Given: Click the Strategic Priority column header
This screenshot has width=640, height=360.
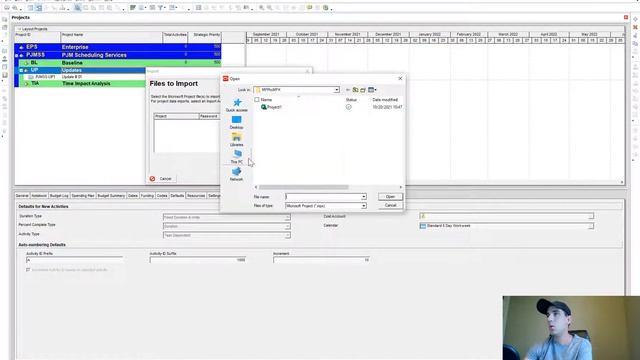Looking at the screenshot, I should 205,37.
